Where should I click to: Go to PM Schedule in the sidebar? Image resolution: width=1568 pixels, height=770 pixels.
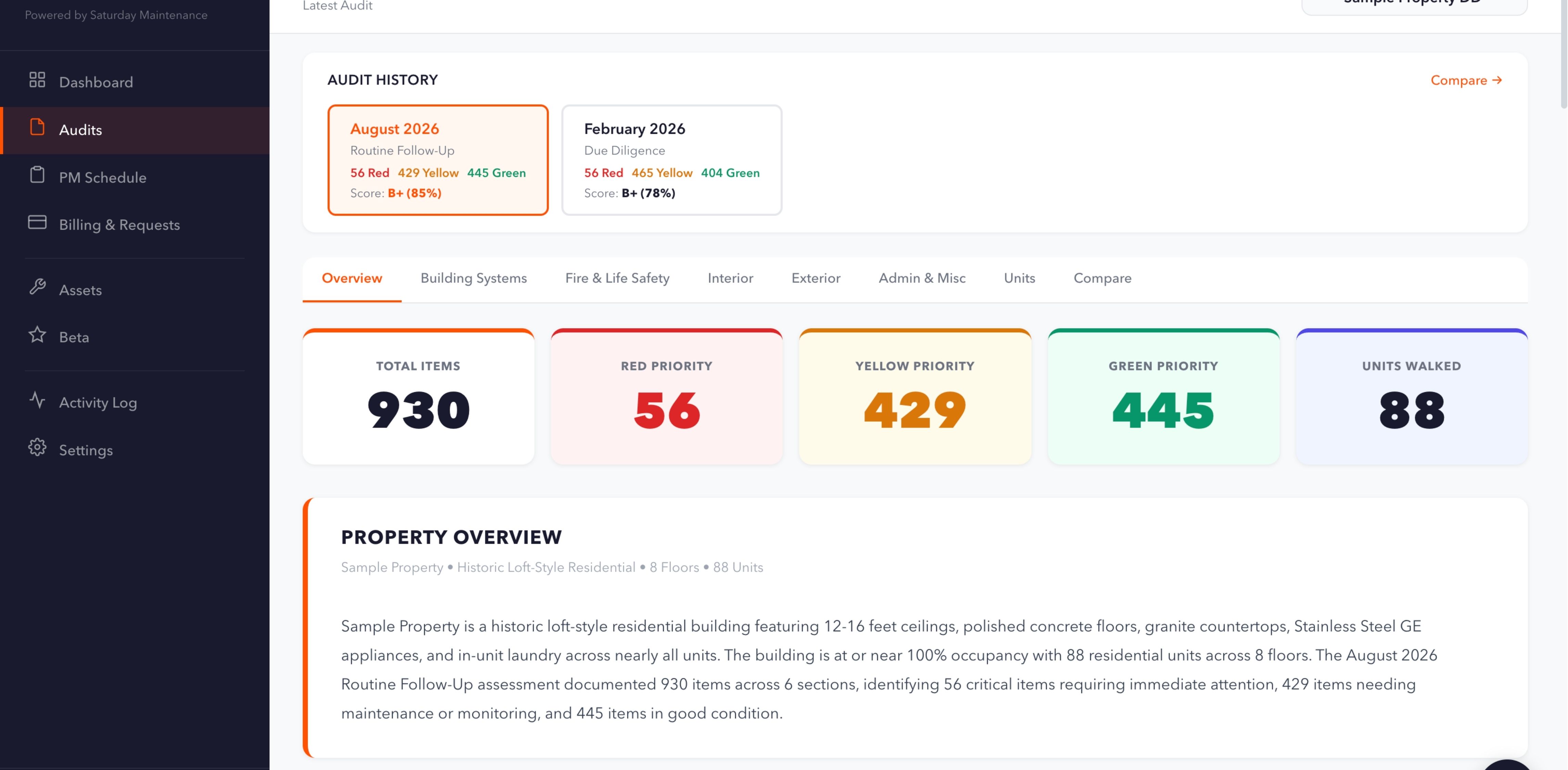click(x=135, y=177)
